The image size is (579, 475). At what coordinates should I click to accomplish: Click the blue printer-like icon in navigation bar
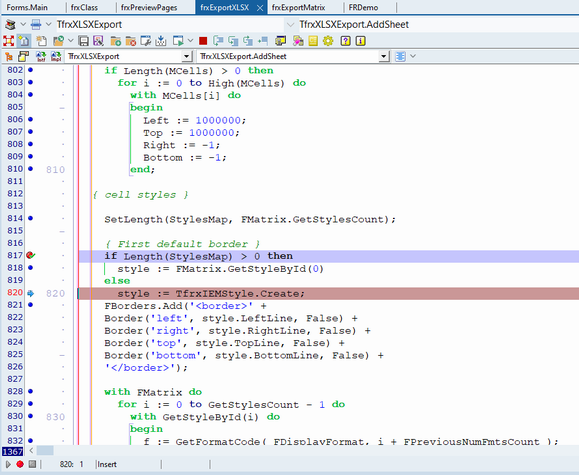coord(36,25)
